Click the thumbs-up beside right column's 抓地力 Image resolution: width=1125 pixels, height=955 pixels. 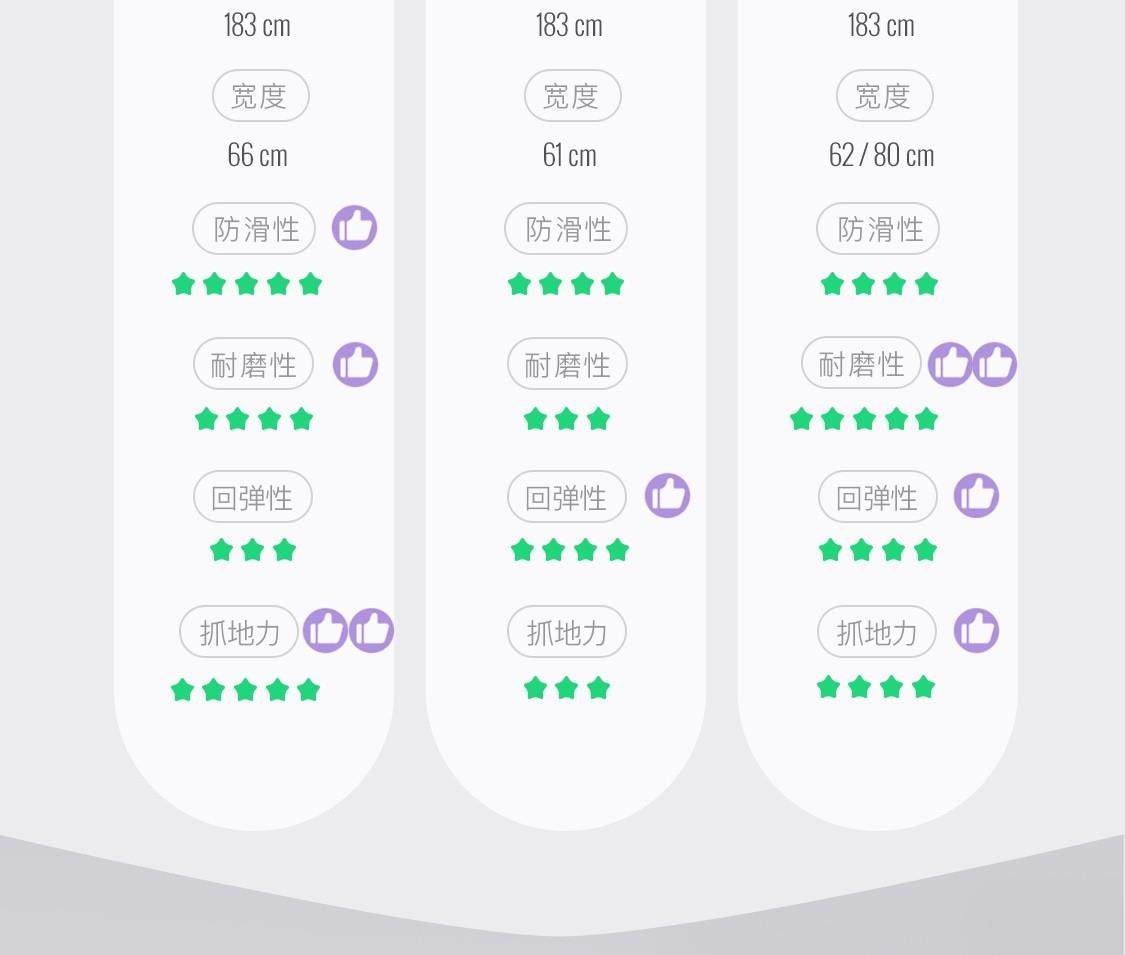[976, 631]
